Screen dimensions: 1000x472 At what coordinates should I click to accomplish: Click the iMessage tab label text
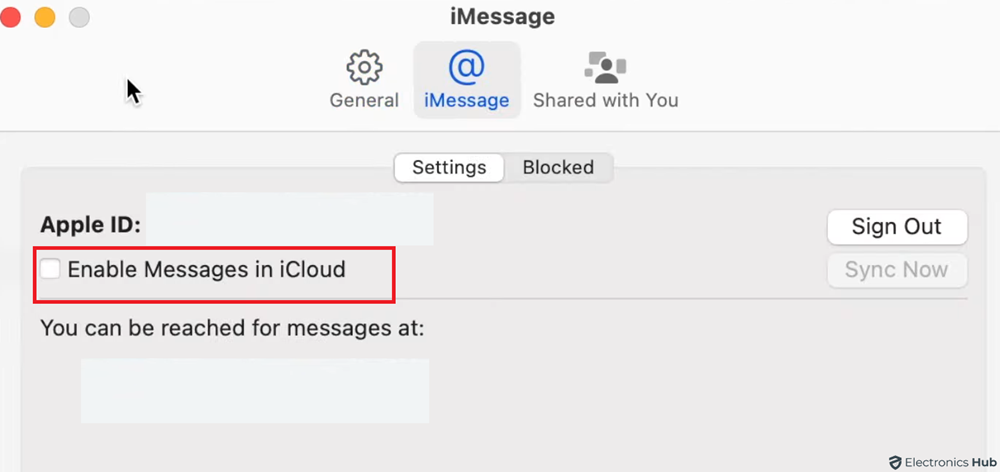(x=466, y=101)
